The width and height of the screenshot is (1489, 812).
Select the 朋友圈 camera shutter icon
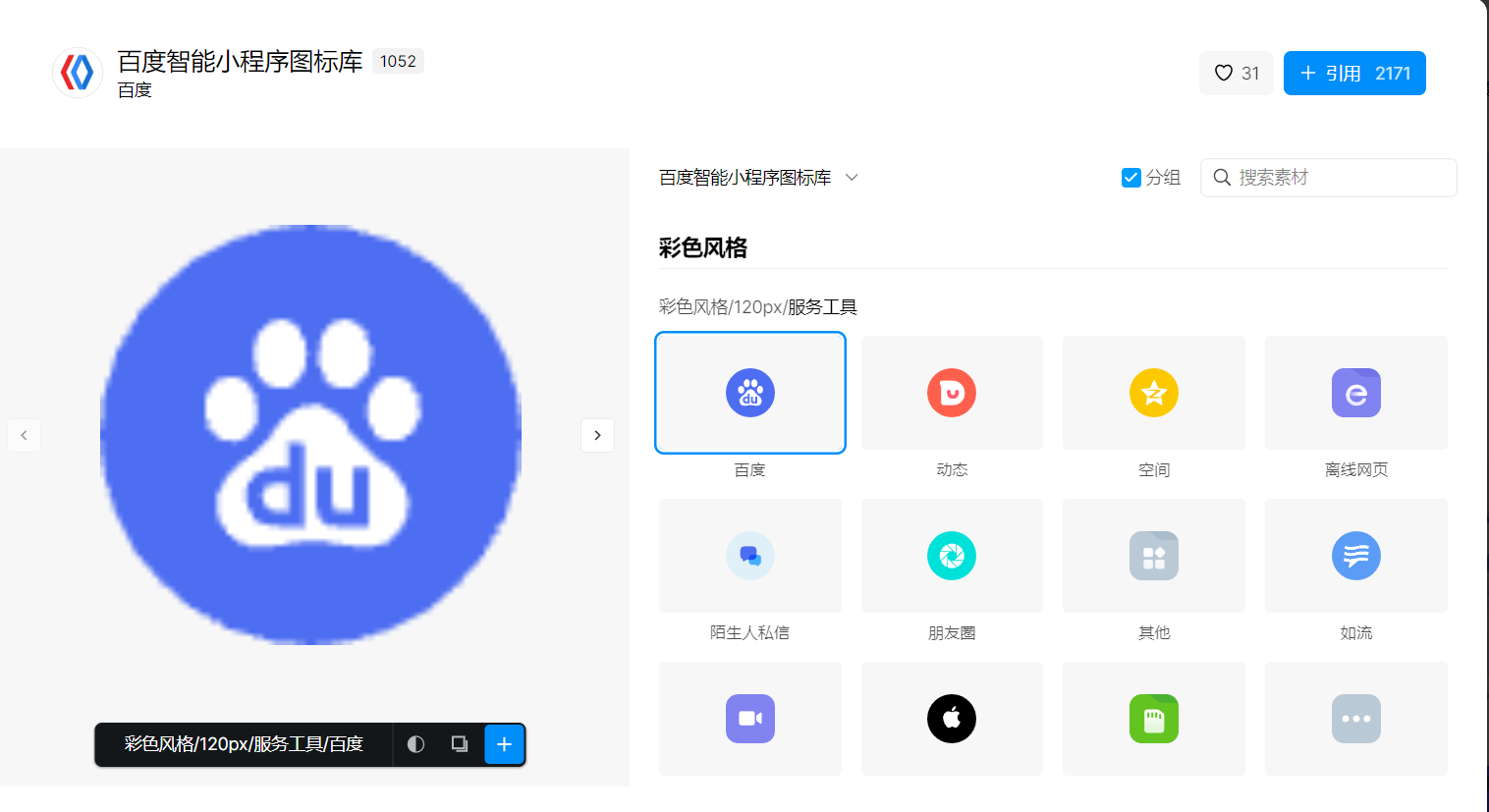(952, 556)
